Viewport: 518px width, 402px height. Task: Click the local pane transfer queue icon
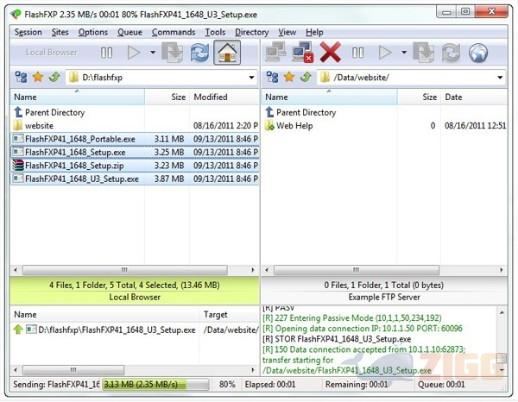click(172, 52)
